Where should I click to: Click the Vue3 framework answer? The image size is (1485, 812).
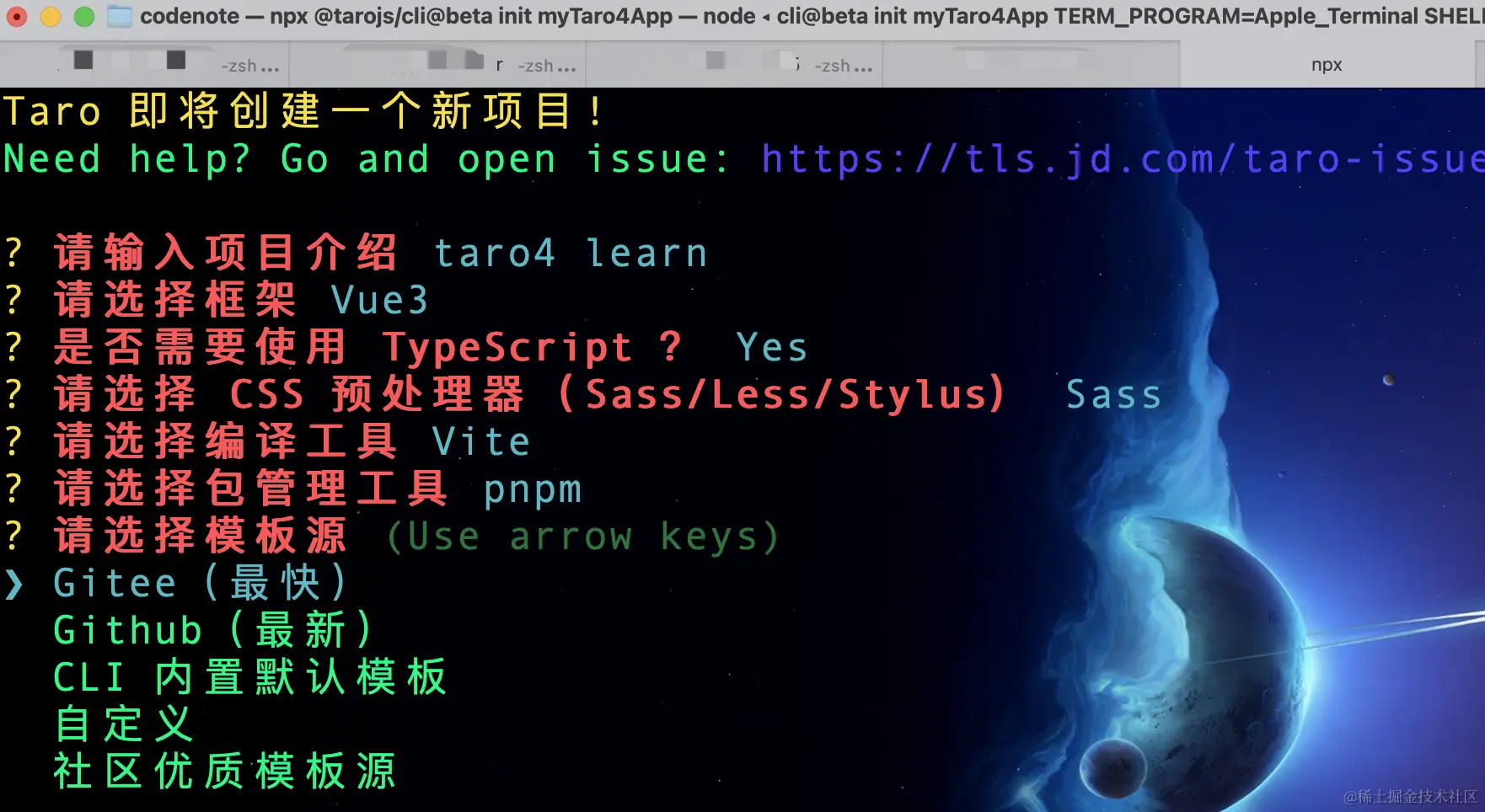(379, 301)
